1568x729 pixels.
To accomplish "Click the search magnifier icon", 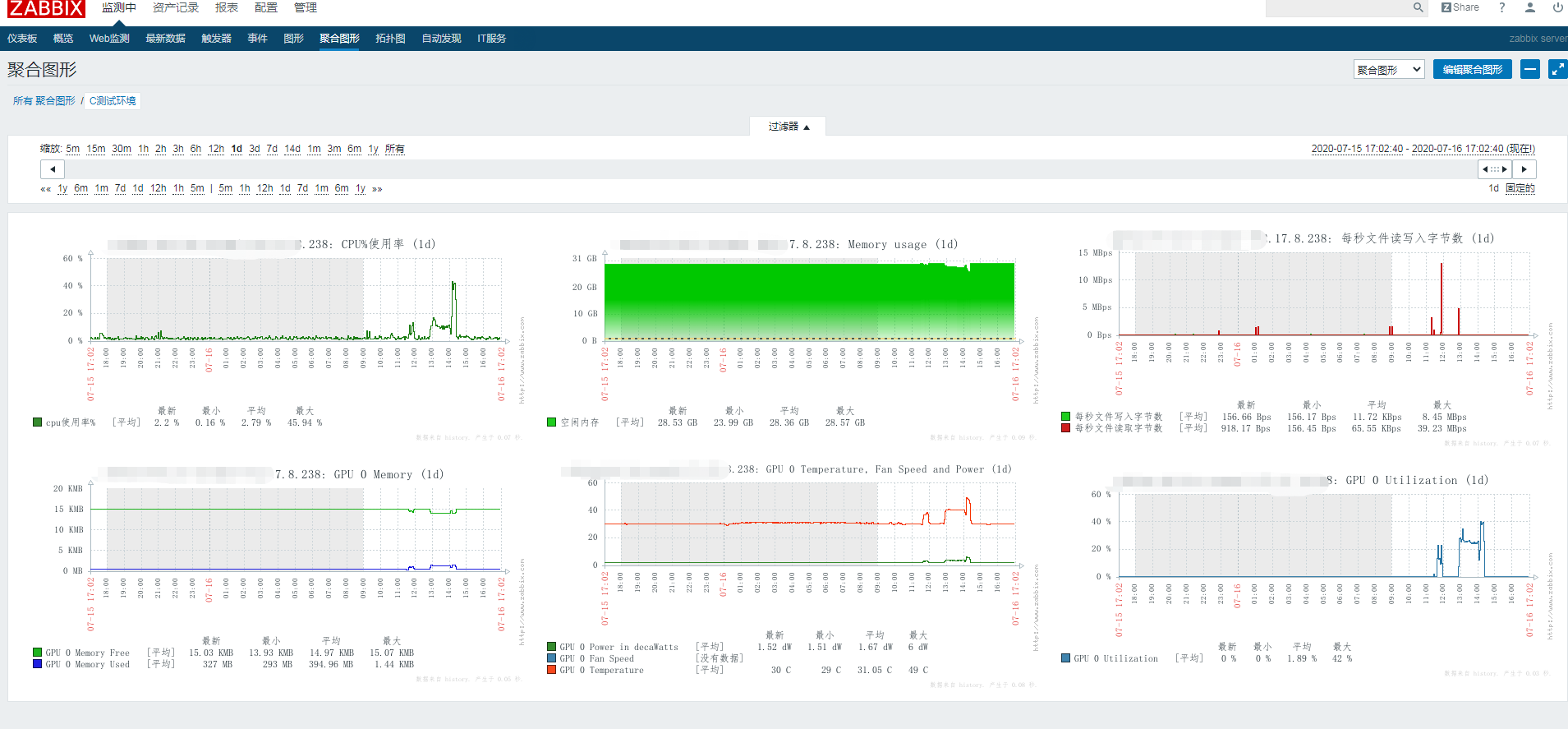I will pos(1418,7).
